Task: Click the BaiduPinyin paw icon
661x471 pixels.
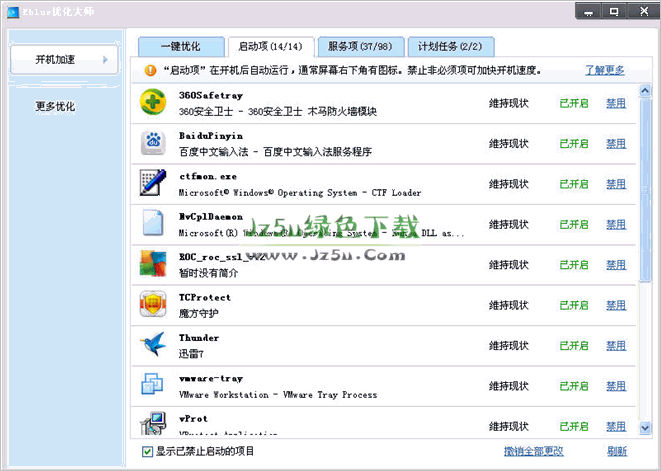Action: tap(153, 143)
